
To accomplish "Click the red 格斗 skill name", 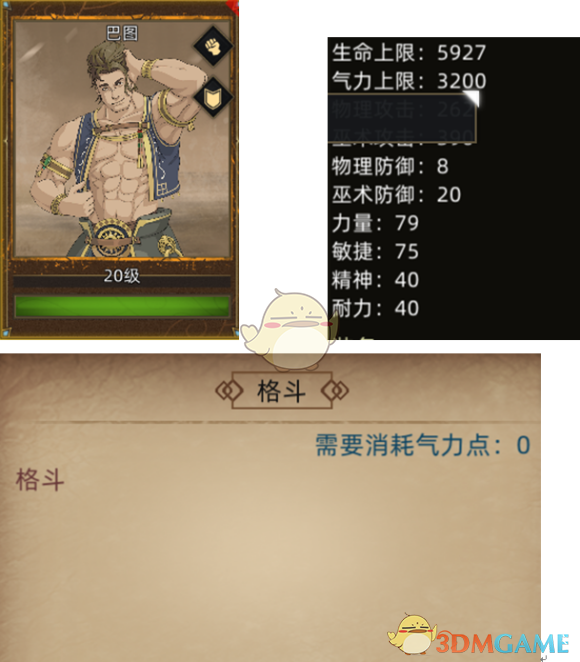I will pyautogui.click(x=40, y=480).
